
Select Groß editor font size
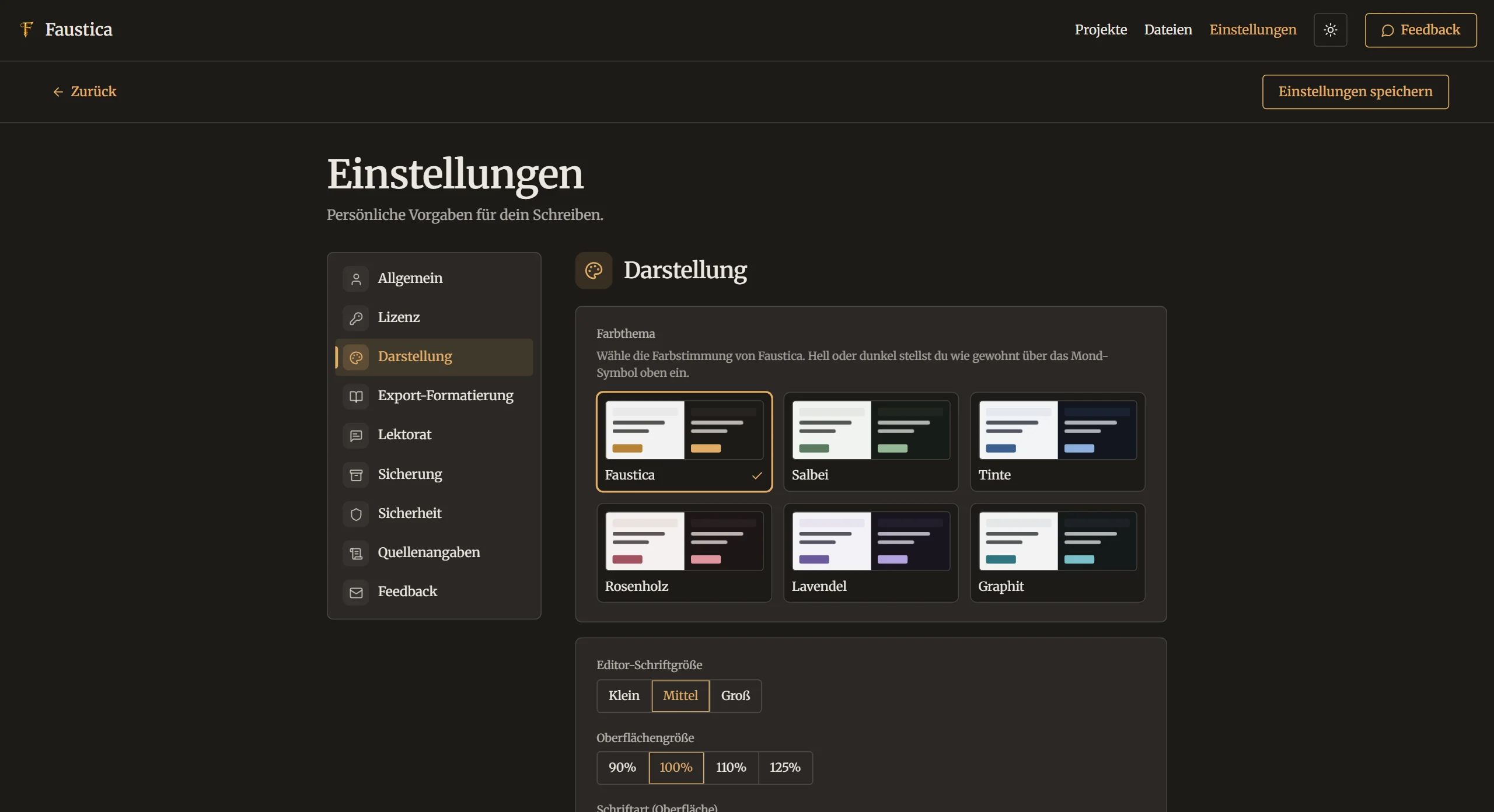(x=735, y=695)
